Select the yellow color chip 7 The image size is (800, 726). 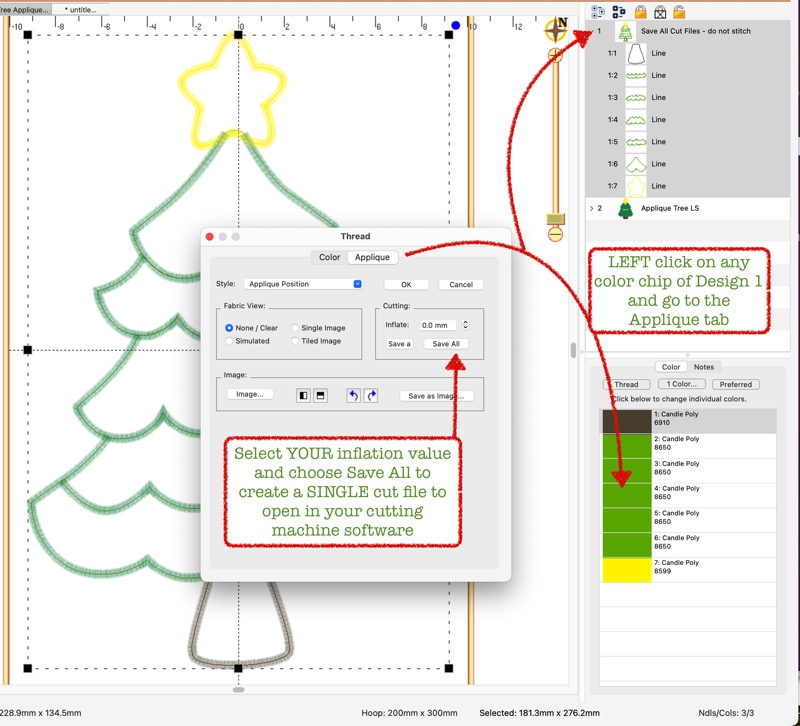[624, 570]
